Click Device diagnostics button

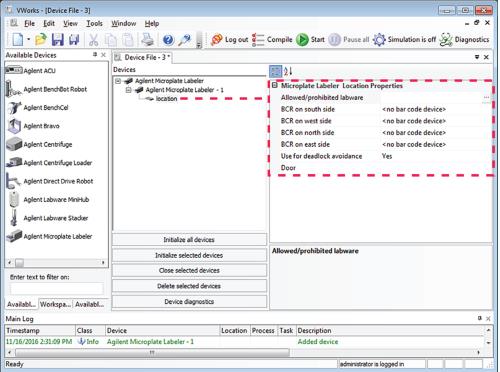[189, 302]
